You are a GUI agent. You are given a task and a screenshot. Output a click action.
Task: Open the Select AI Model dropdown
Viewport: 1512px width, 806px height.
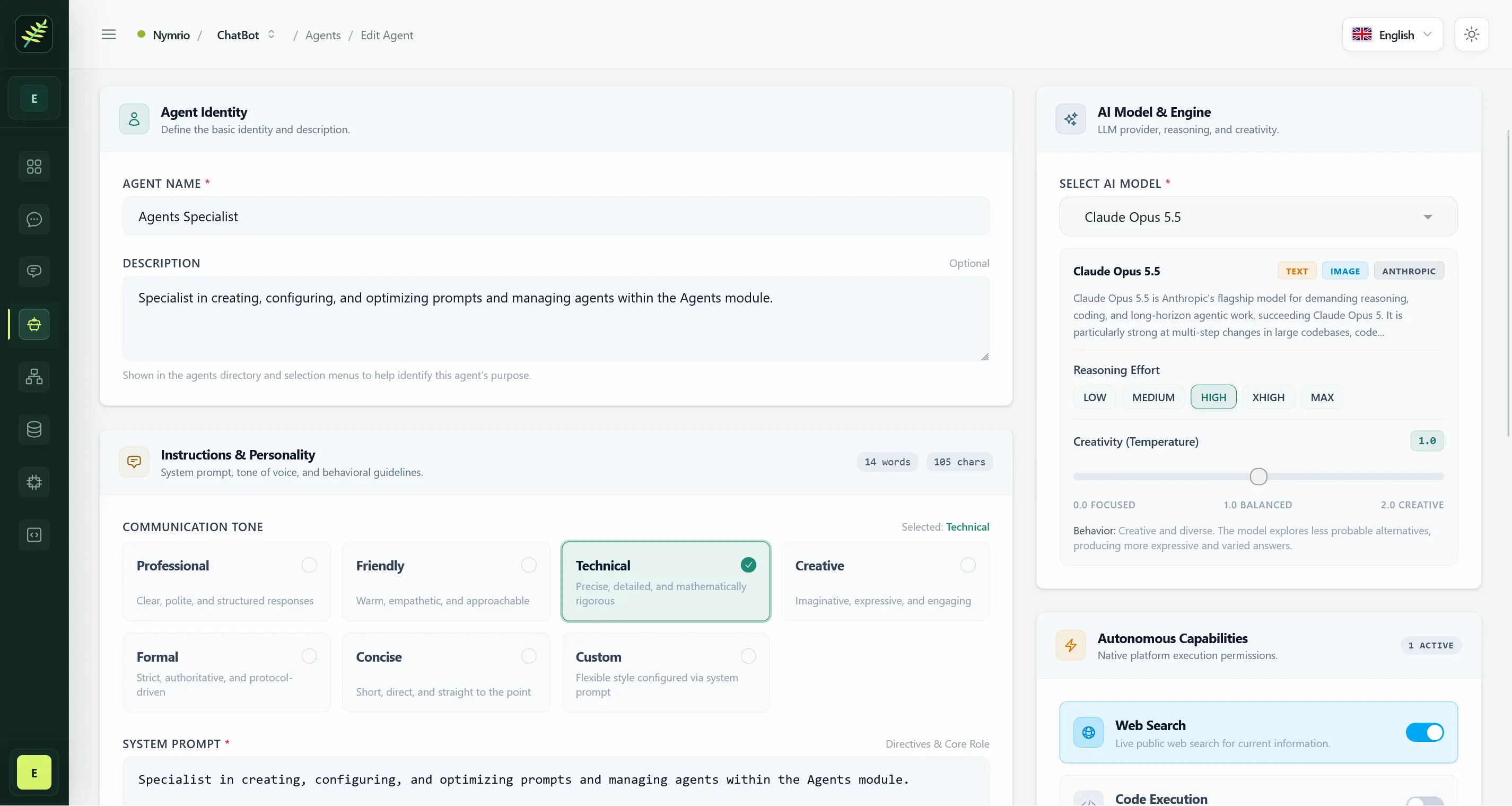pyautogui.click(x=1258, y=217)
